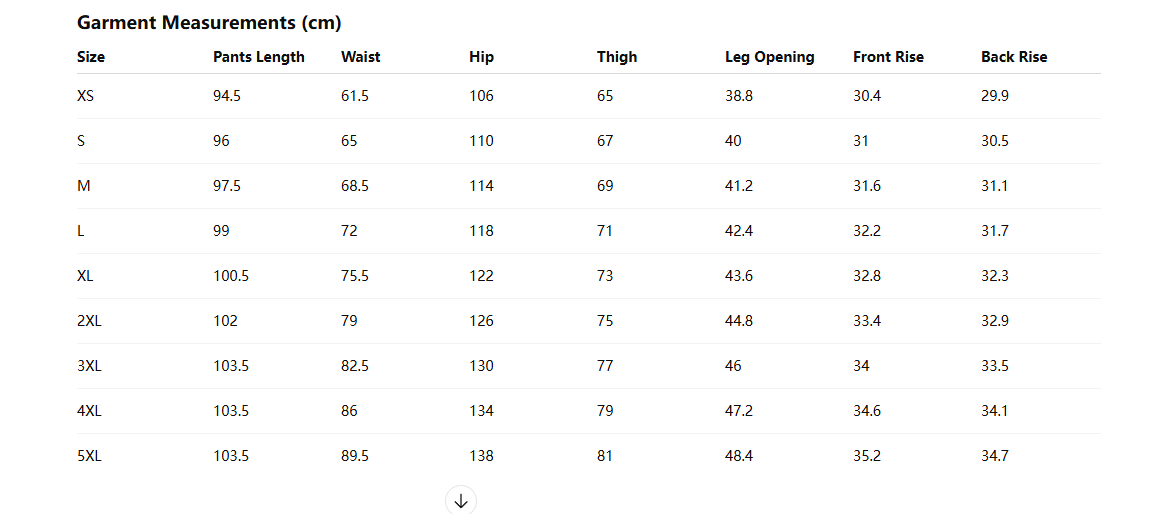Select leg opening value 38.8 for XS
Viewport: 1151px width, 514px height.
(x=738, y=96)
